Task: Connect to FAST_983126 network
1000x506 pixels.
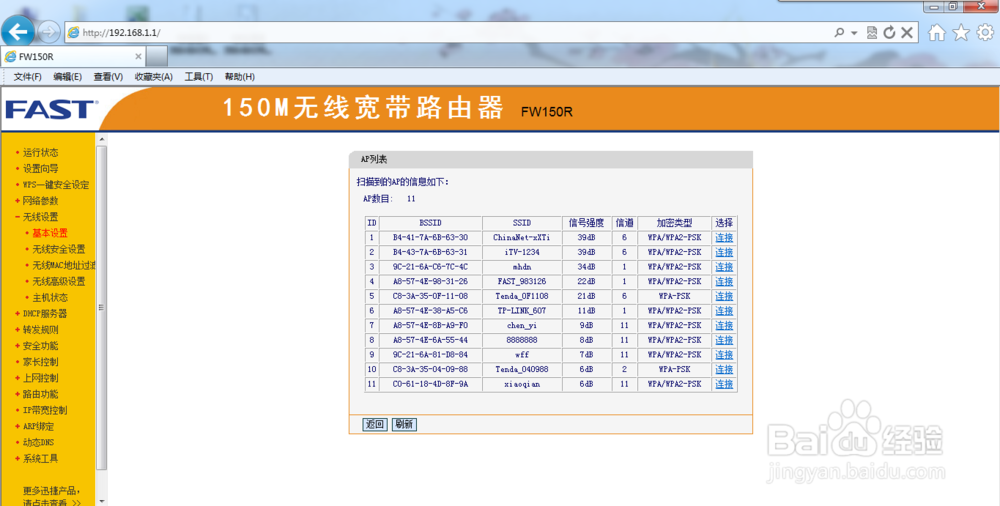Action: [x=724, y=281]
